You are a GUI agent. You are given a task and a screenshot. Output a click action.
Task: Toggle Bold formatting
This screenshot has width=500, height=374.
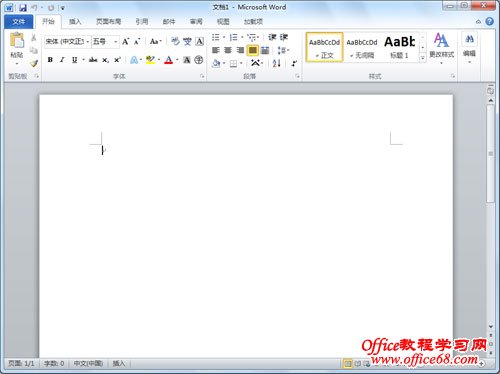[50, 60]
